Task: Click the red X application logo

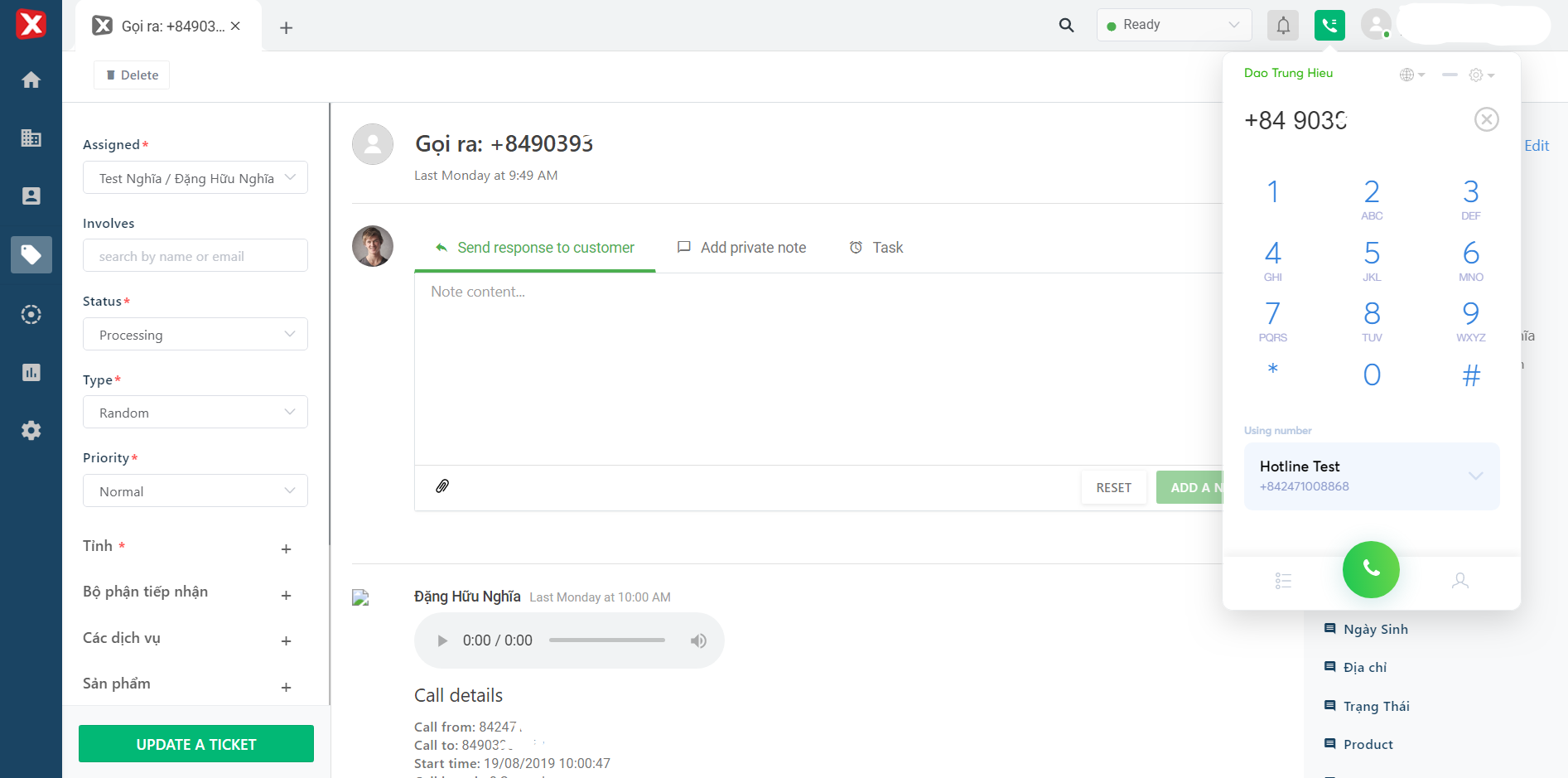Action: pyautogui.click(x=31, y=24)
